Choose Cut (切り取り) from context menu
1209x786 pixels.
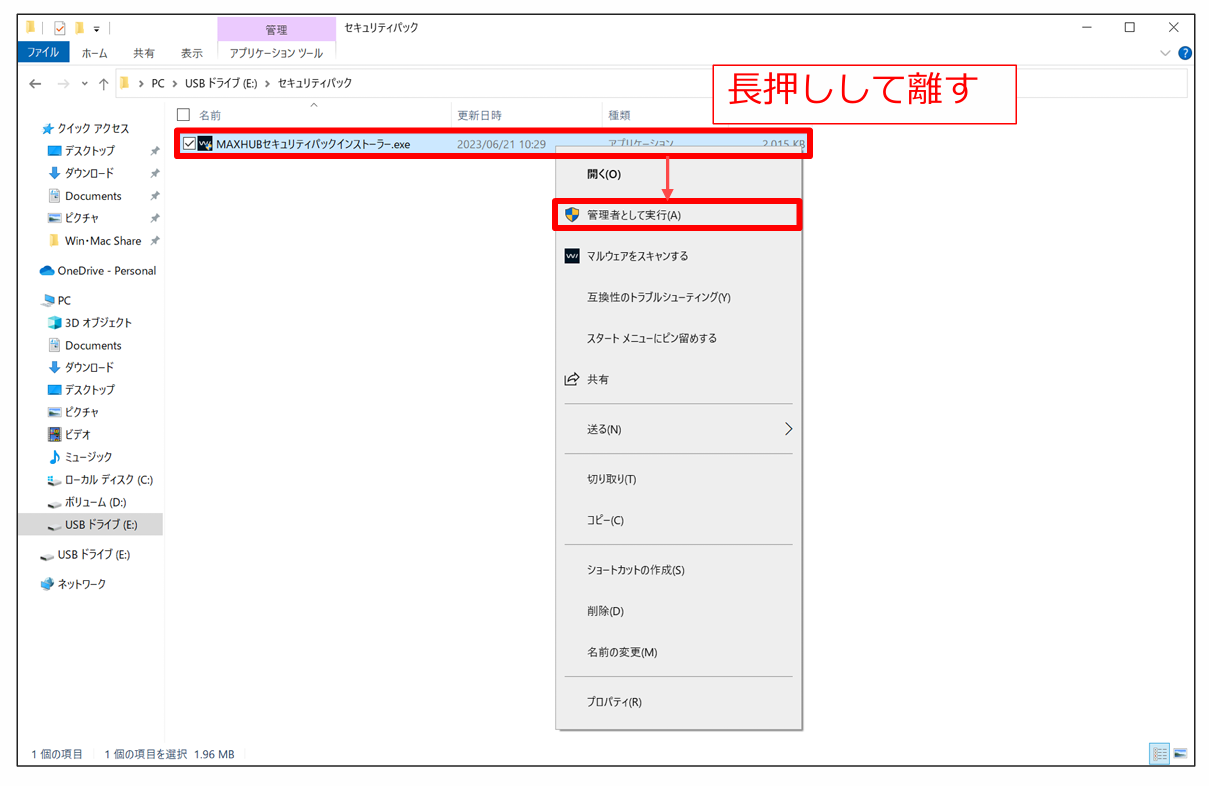coord(612,479)
